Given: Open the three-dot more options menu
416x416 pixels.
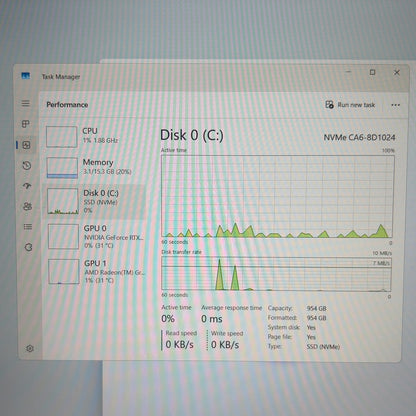Looking at the screenshot, I should click(x=395, y=105).
